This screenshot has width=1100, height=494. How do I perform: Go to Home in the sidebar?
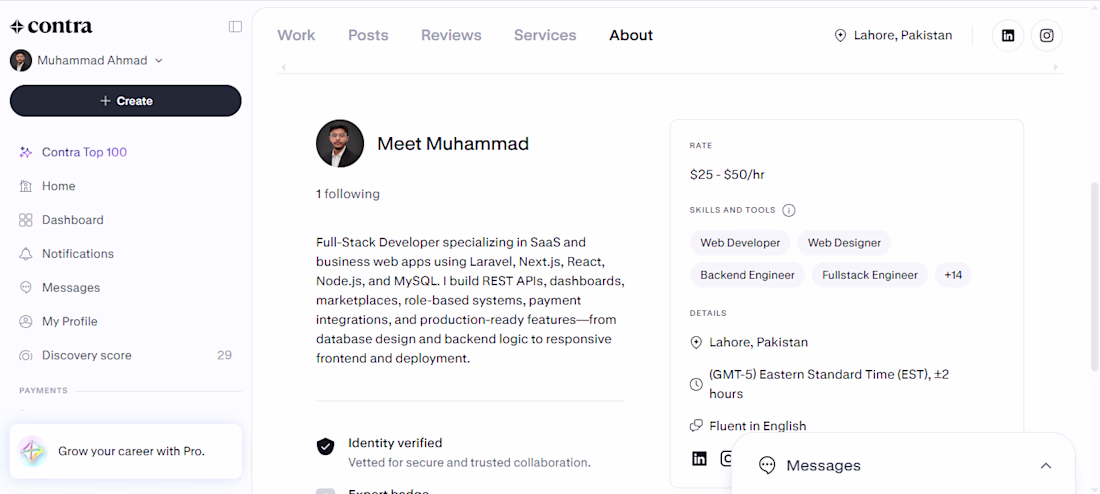point(58,186)
